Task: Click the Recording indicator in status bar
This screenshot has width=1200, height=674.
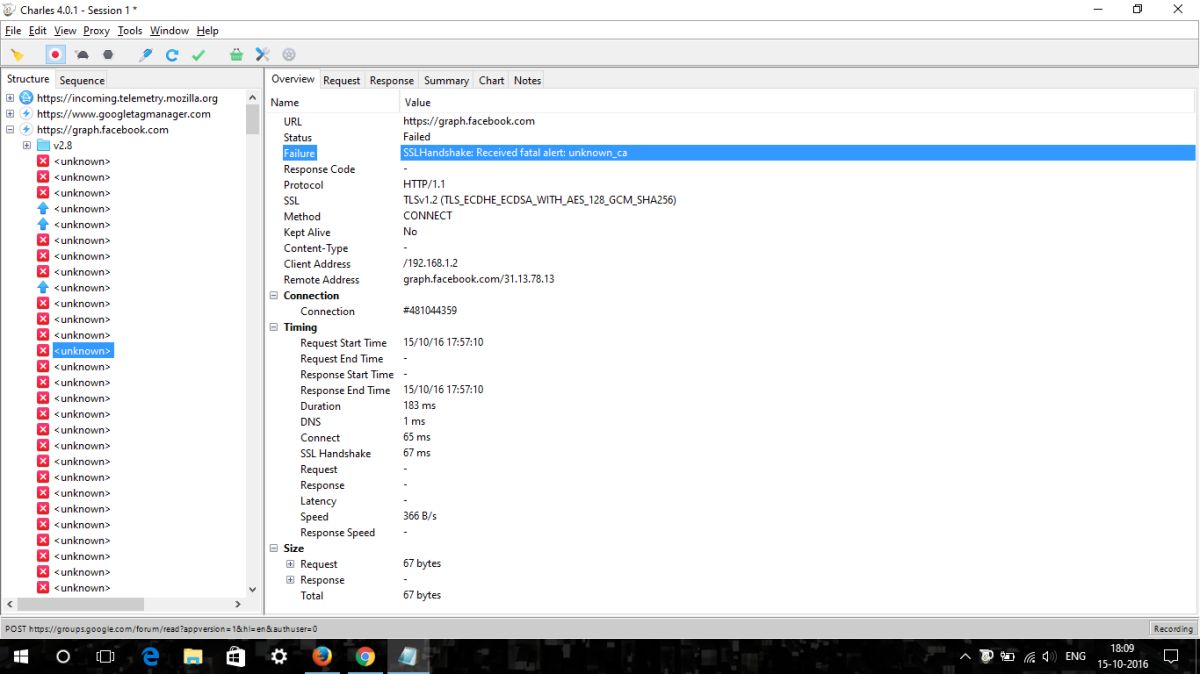Action: (1173, 629)
